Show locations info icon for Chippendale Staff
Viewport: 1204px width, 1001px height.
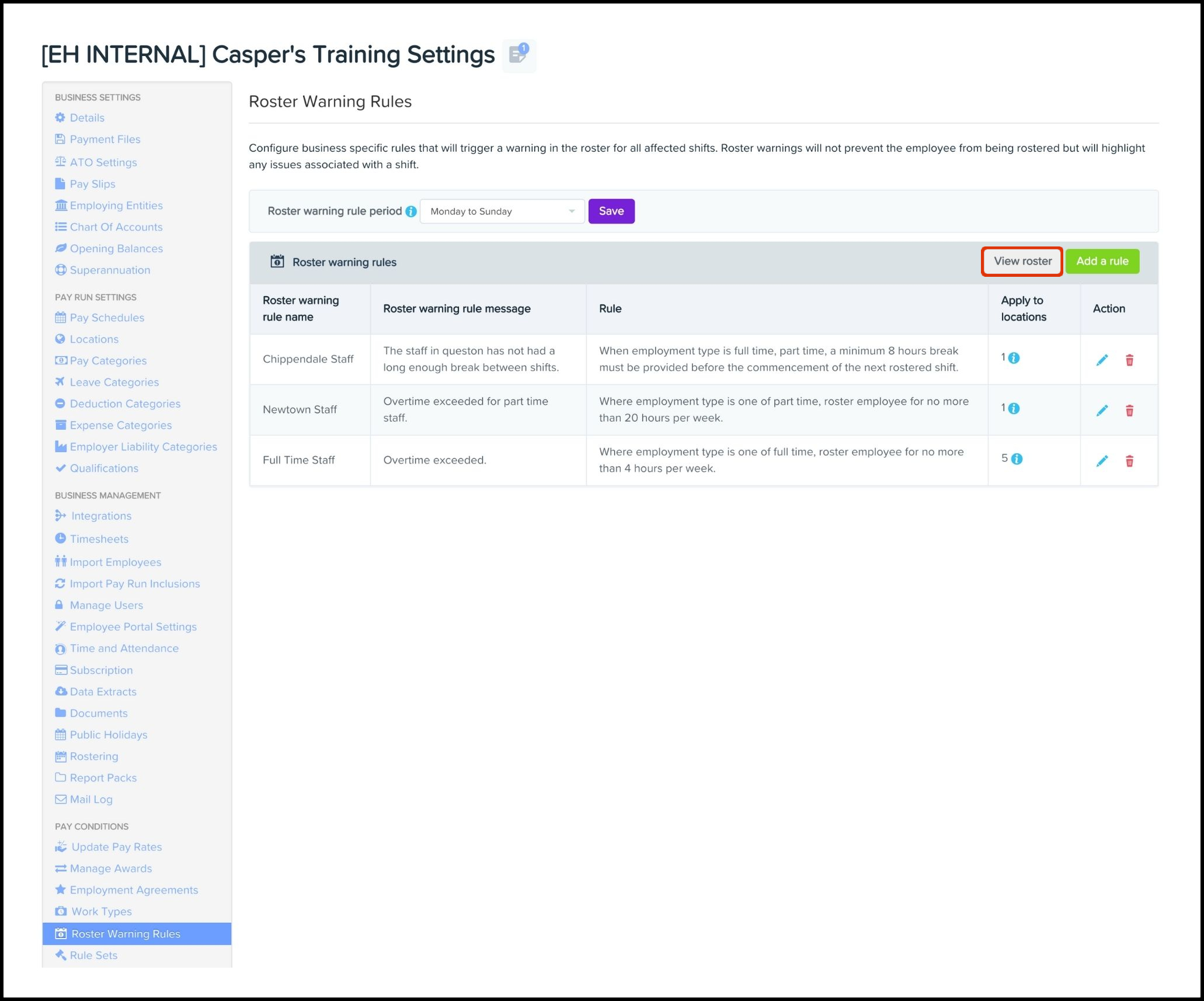click(1014, 358)
